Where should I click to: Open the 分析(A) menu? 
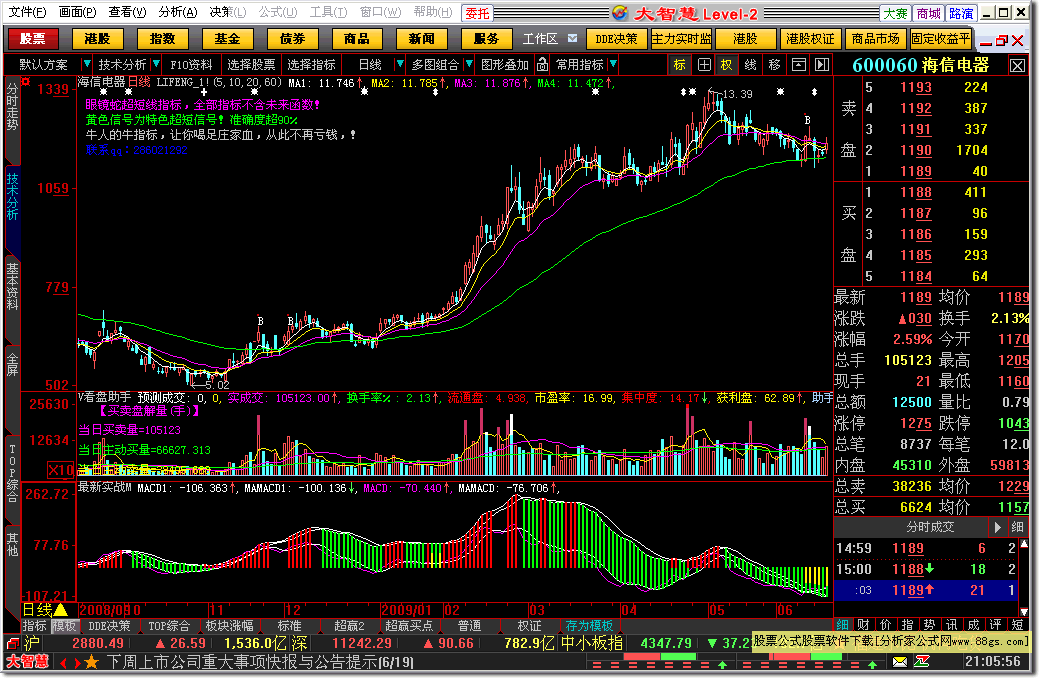[177, 12]
